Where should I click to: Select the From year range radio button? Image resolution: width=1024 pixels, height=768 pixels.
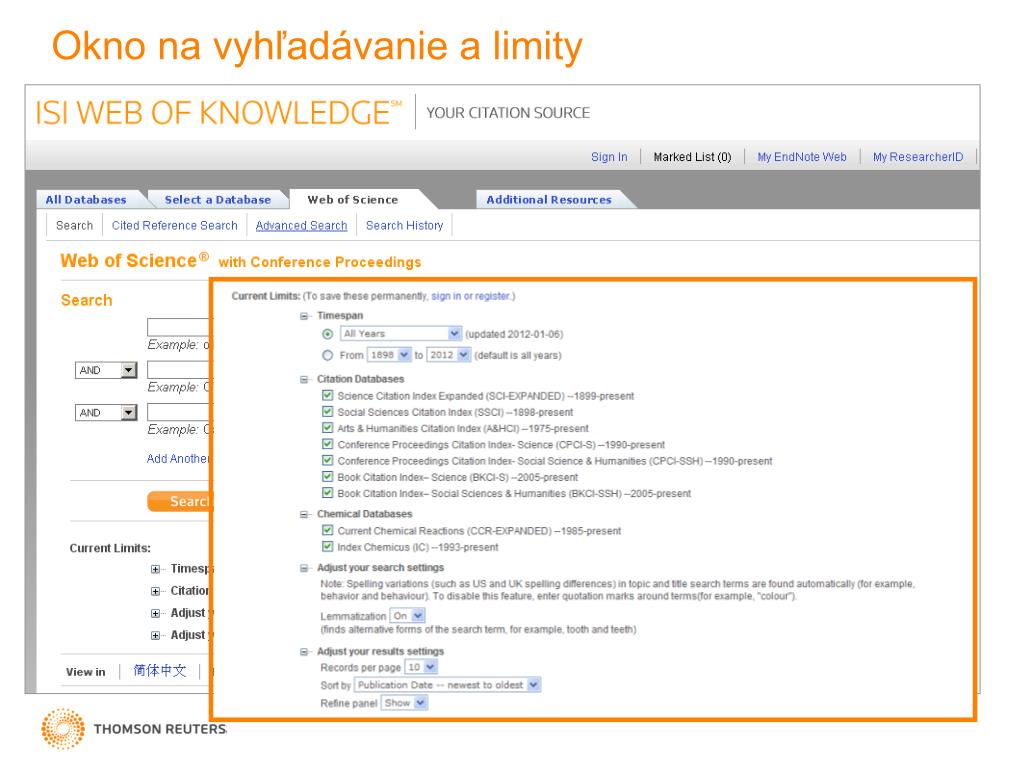[x=328, y=355]
